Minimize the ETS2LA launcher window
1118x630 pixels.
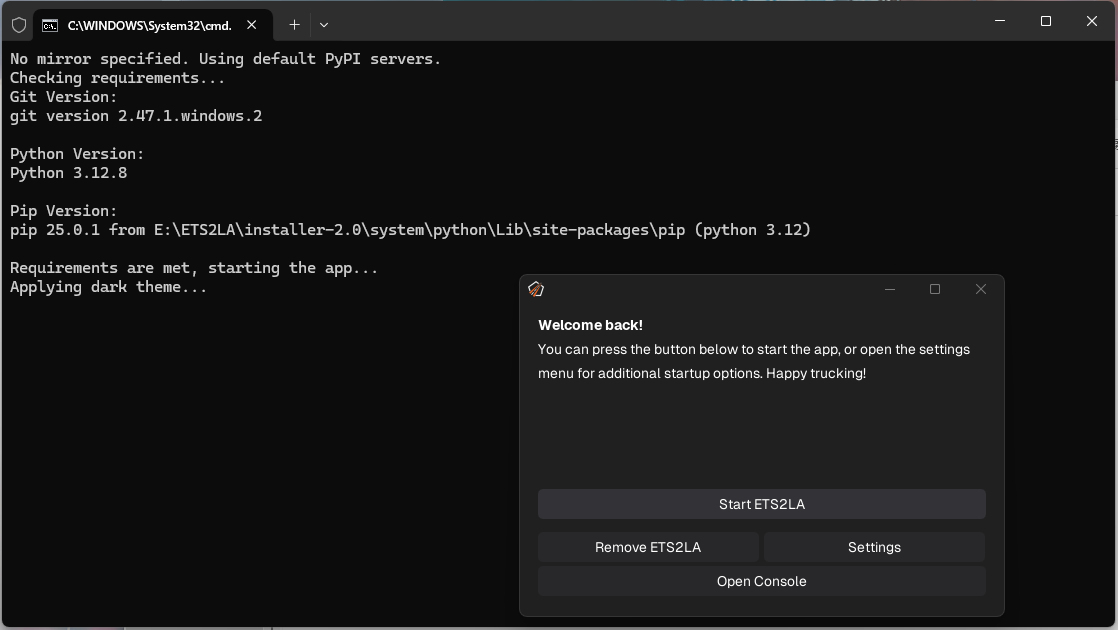pos(890,289)
